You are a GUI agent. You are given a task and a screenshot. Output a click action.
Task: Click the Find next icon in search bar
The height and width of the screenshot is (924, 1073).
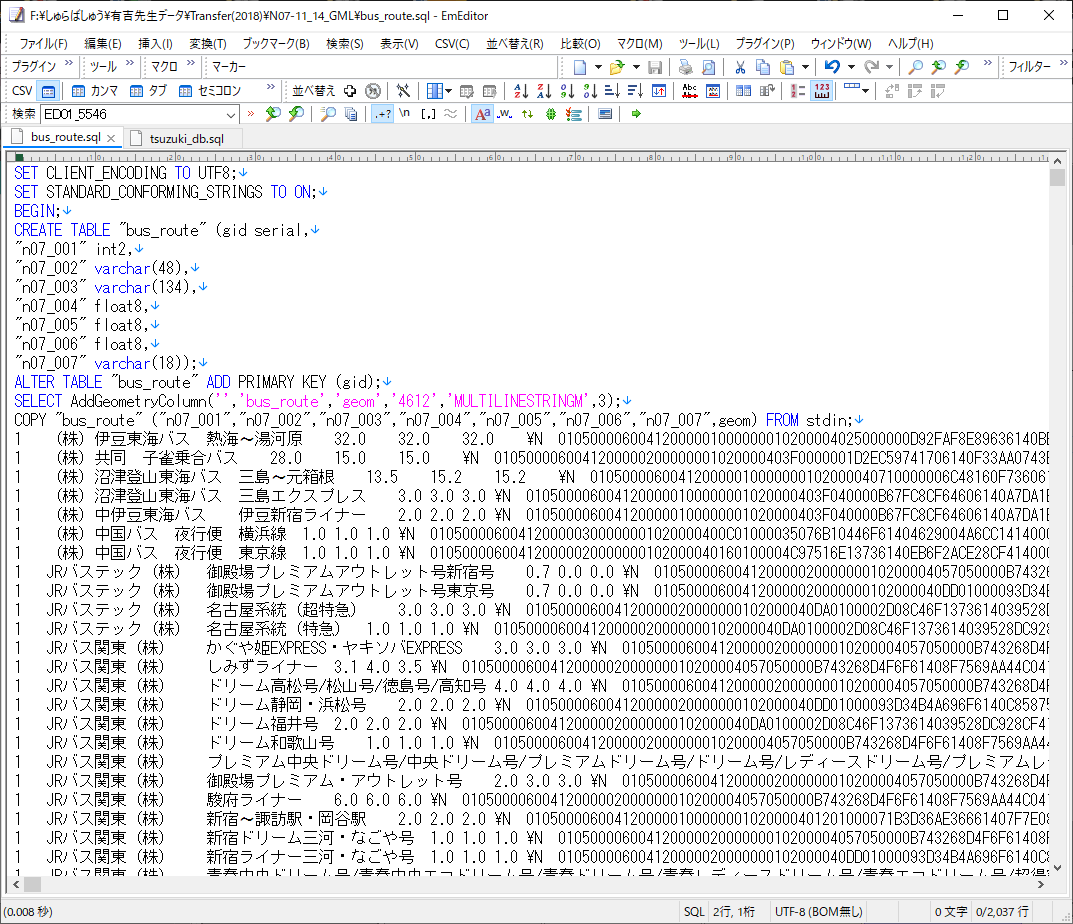point(297,114)
